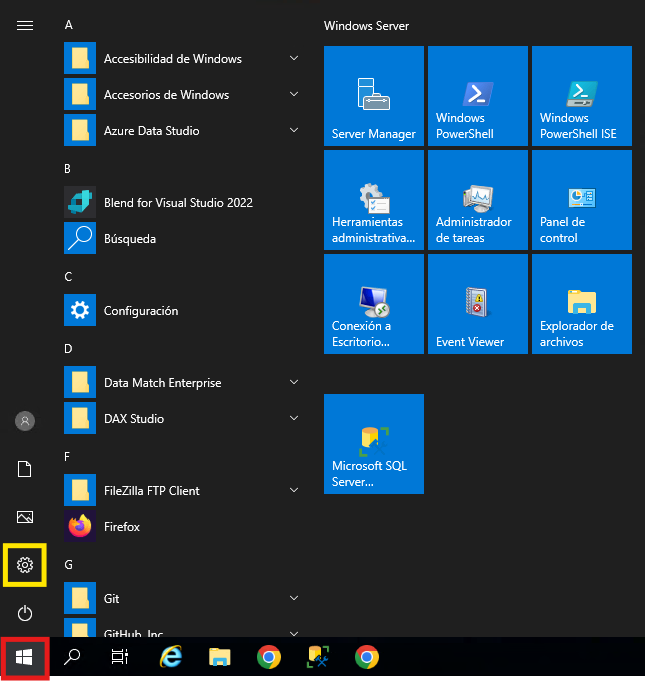Launch Internet Explorer from the taskbar

(171, 657)
